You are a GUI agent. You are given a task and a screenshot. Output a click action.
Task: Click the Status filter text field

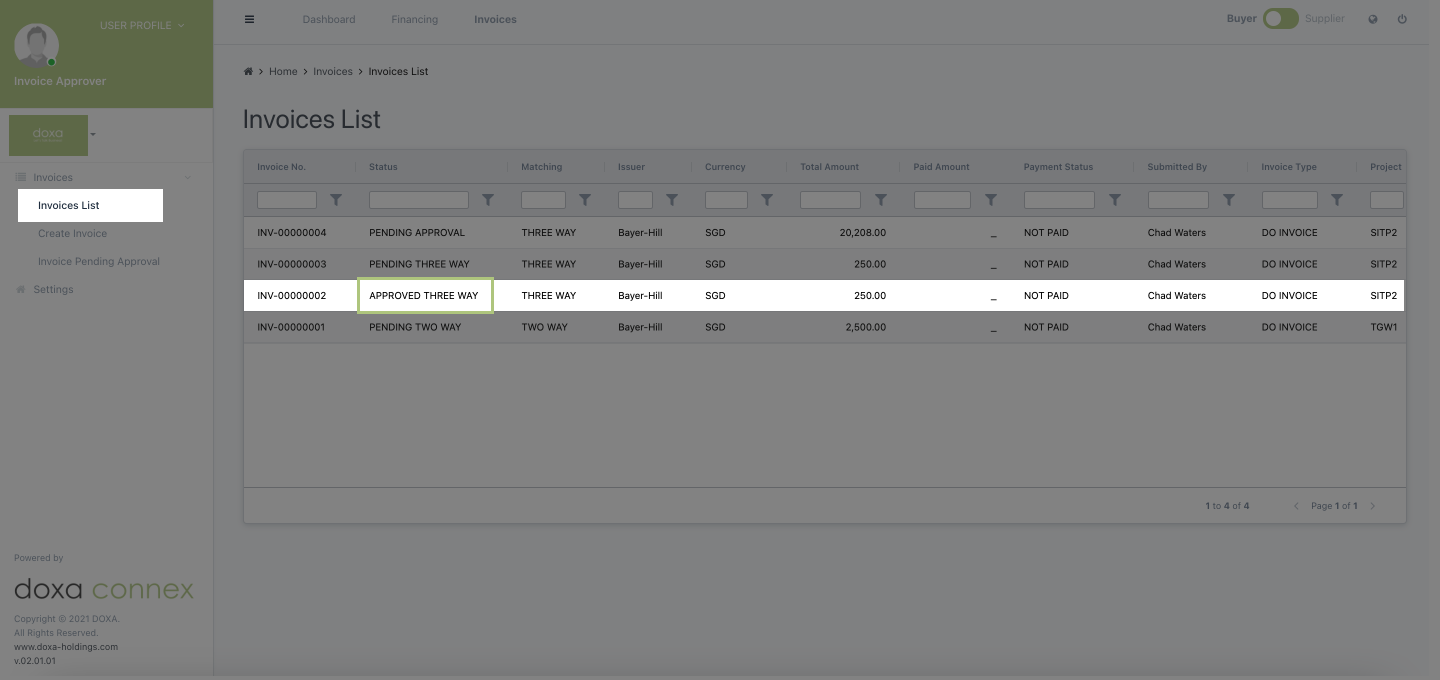[x=418, y=200]
